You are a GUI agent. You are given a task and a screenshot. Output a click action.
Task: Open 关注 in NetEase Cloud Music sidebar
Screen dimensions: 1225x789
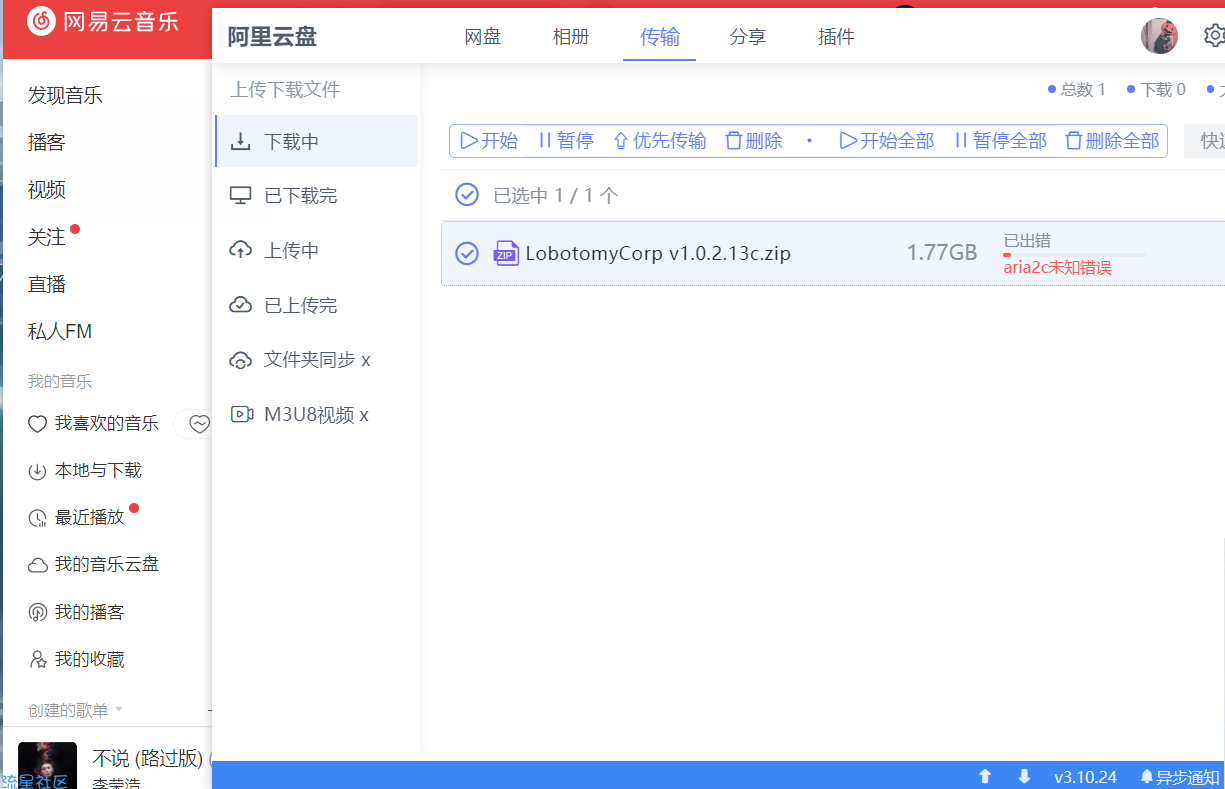pyautogui.click(x=46, y=237)
